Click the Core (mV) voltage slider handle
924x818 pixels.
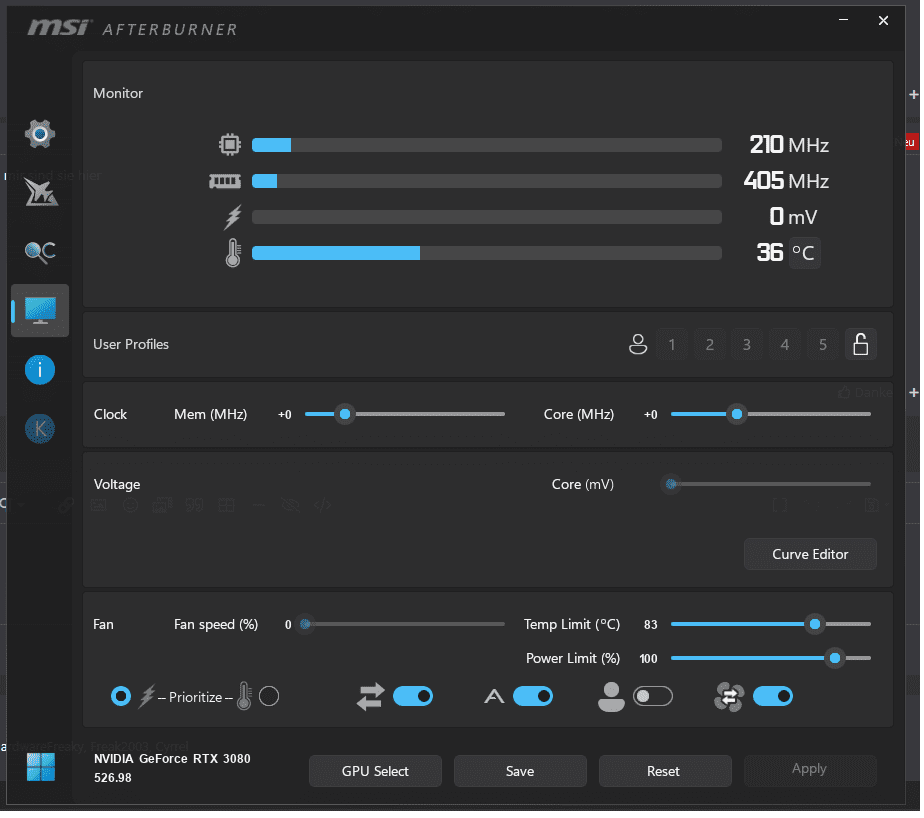[672, 486]
